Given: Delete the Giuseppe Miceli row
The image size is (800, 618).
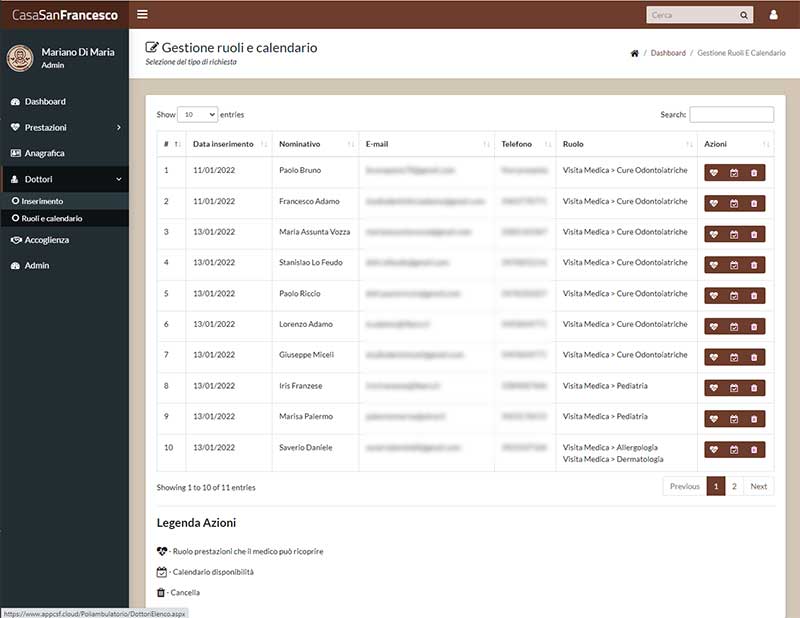Looking at the screenshot, I should [x=754, y=357].
